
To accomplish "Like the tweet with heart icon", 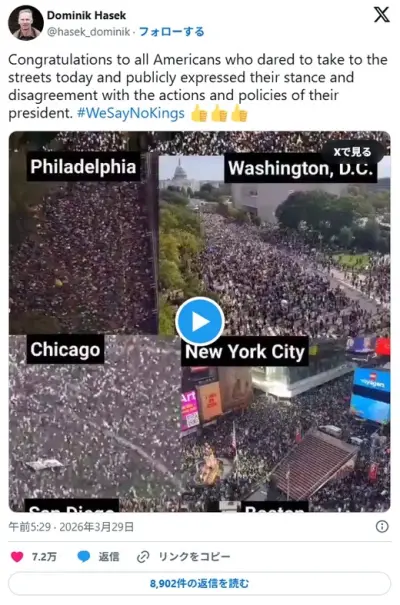I will click(17, 556).
